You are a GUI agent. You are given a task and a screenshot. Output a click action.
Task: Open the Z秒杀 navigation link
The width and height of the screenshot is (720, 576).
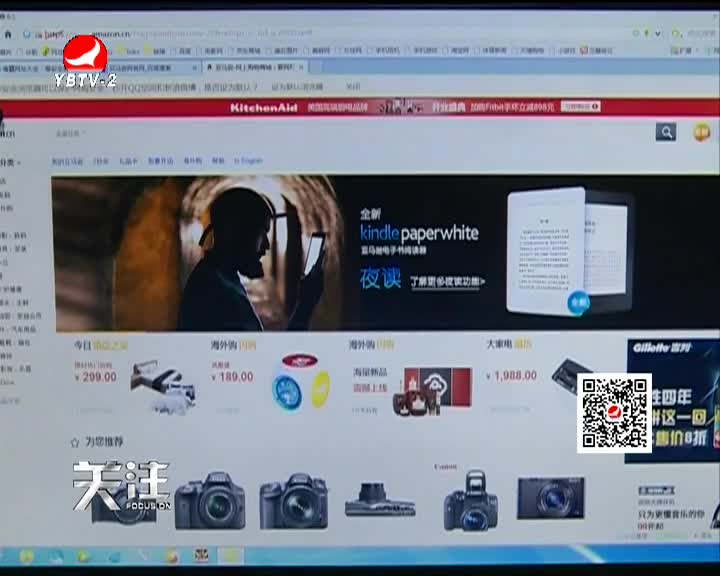(101, 161)
